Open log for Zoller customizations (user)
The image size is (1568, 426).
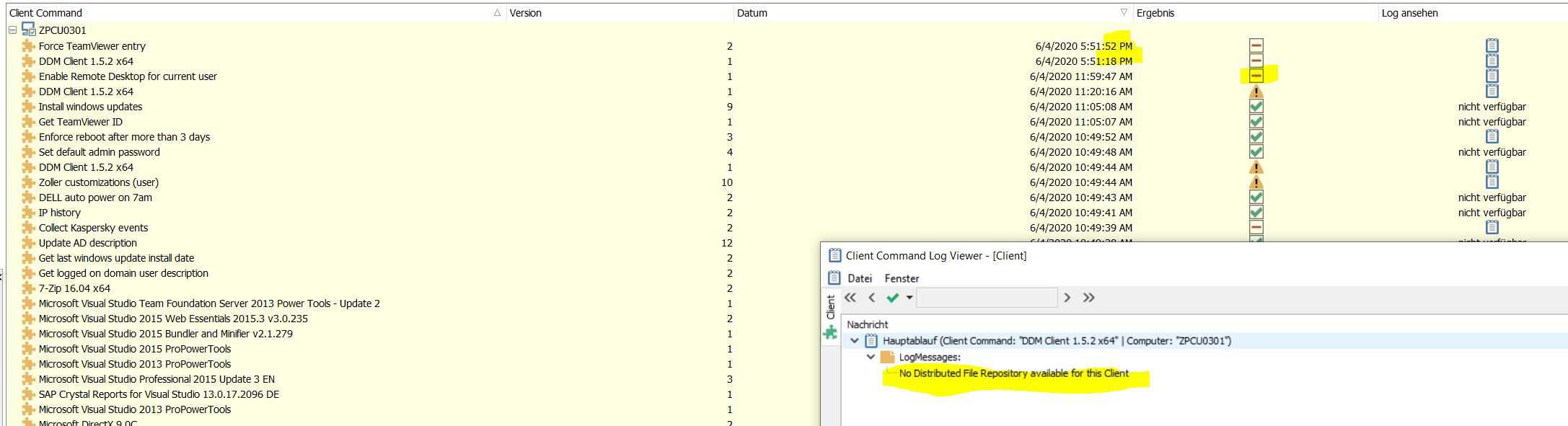tap(1492, 182)
